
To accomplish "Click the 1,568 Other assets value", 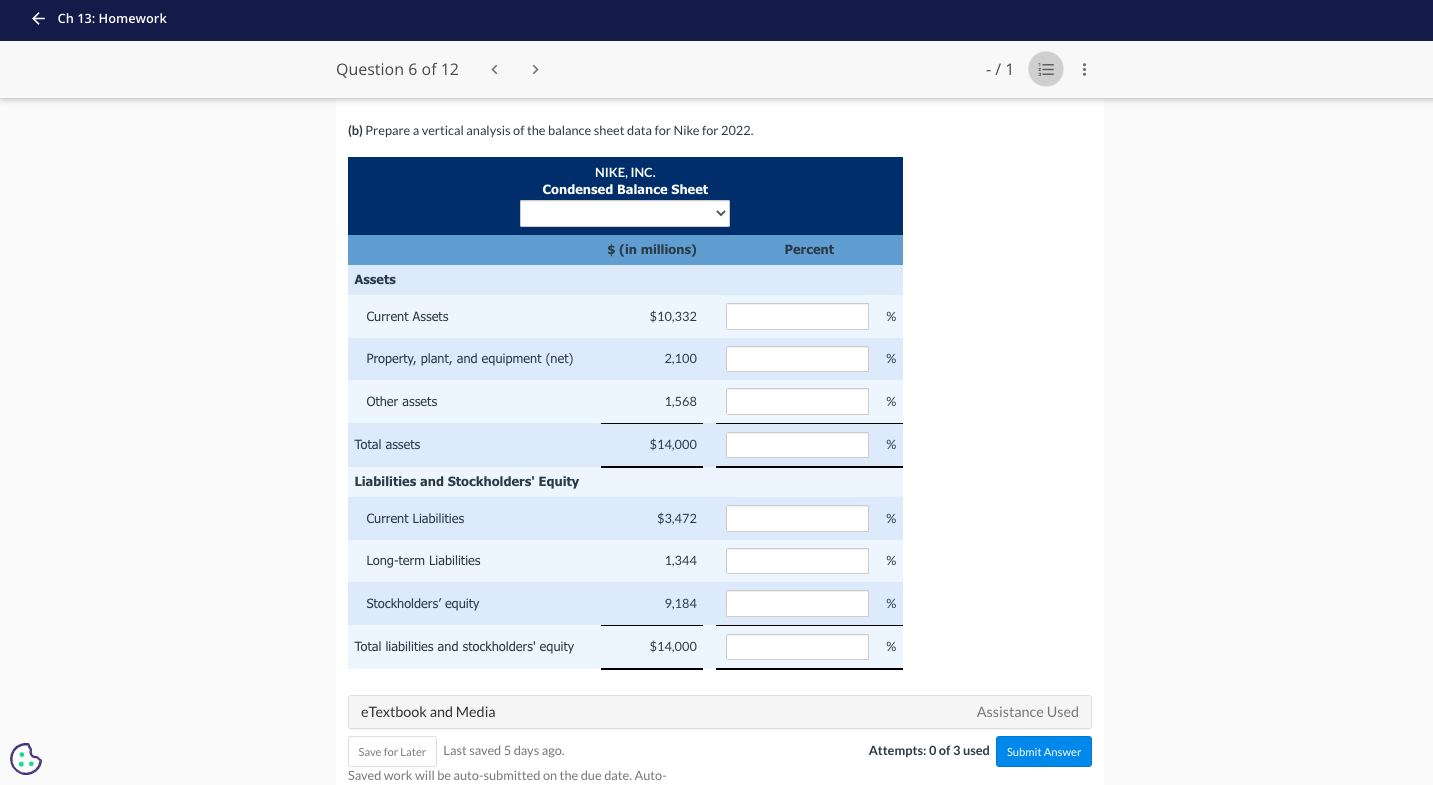I will (680, 401).
